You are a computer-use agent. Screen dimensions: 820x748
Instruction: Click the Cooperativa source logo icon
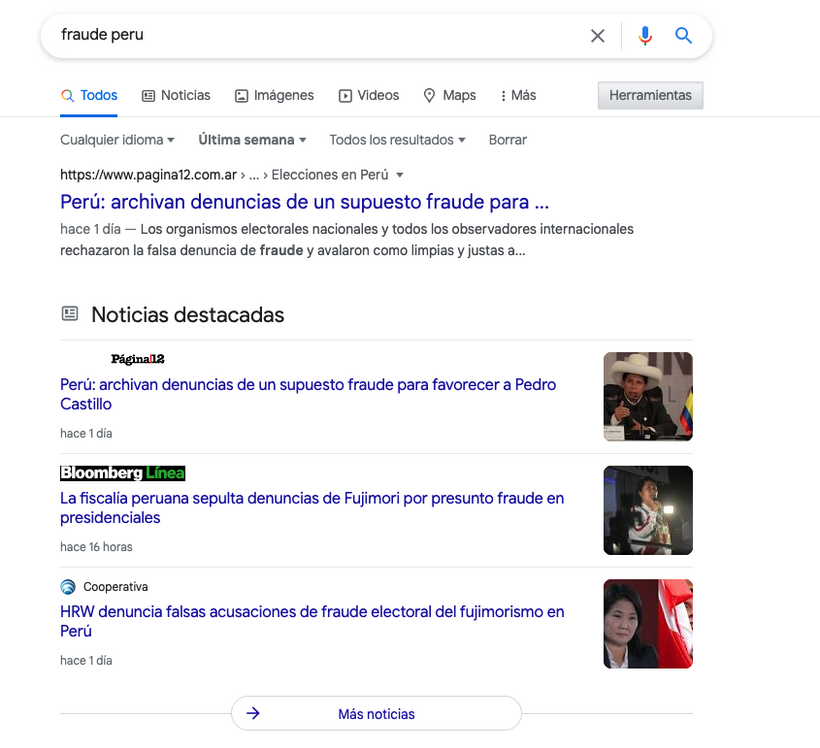(68, 587)
